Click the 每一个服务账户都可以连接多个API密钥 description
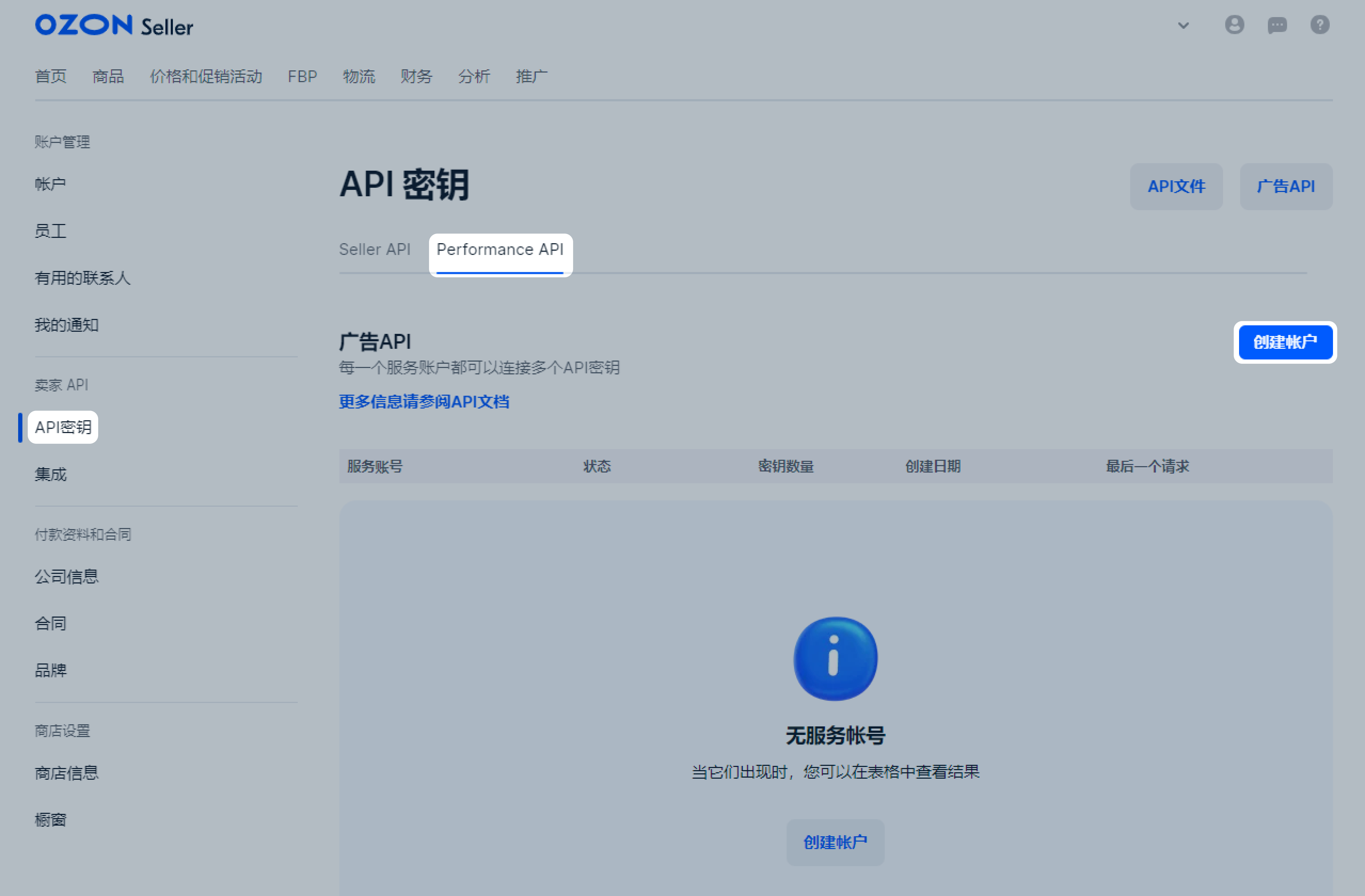 (479, 367)
